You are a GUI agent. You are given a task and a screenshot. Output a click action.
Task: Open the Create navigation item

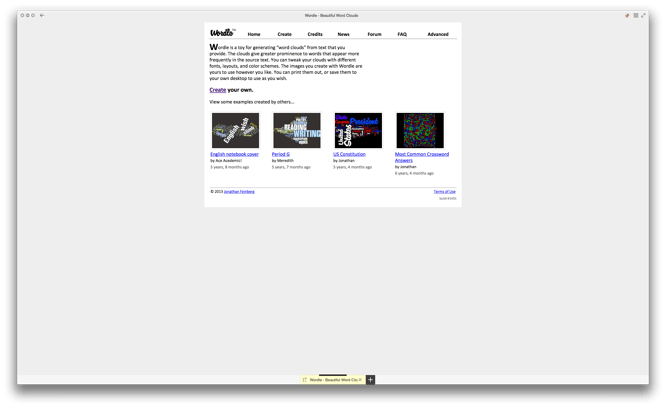click(x=285, y=34)
